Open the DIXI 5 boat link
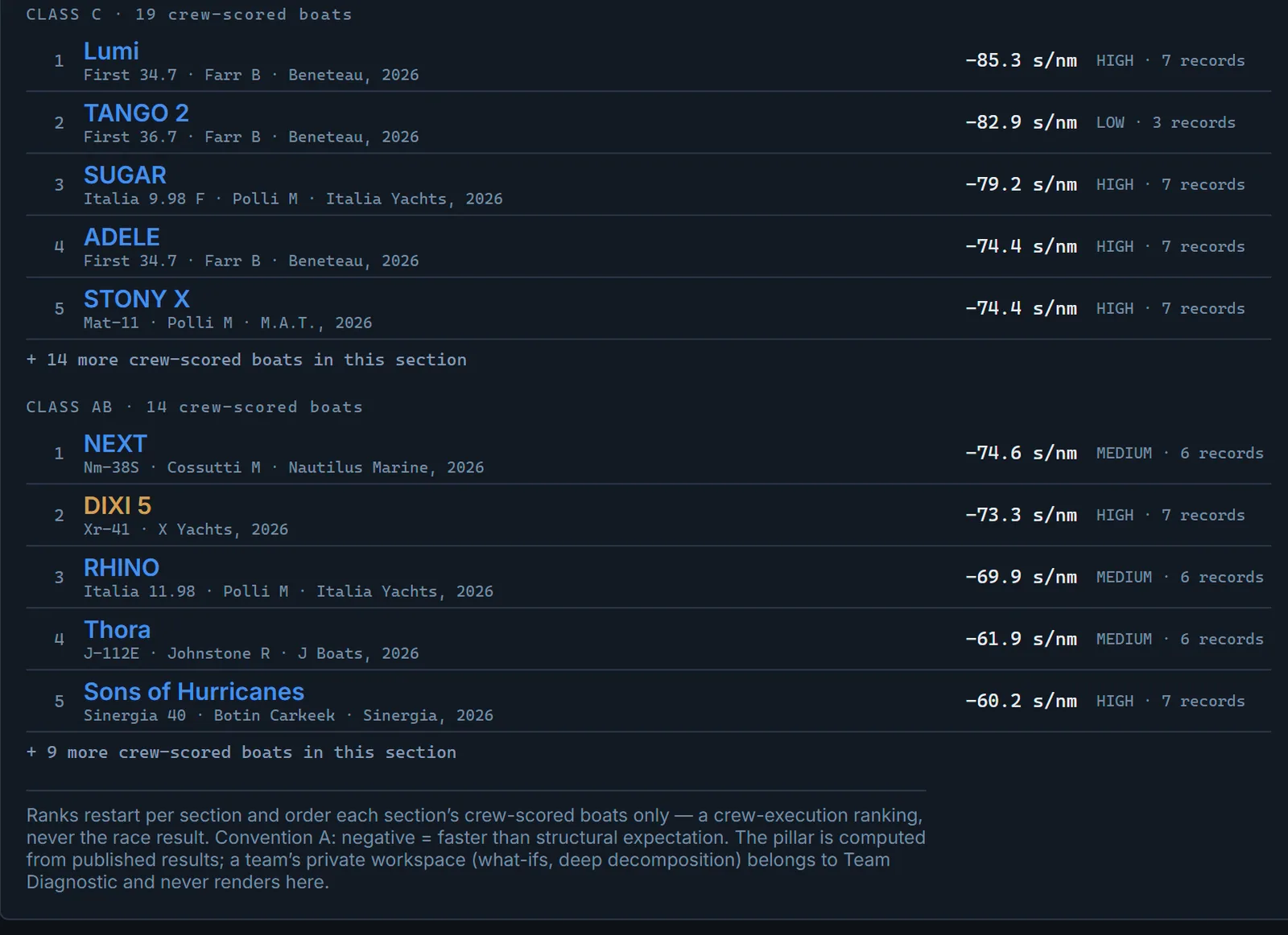The image size is (1288, 935). pyautogui.click(x=118, y=505)
